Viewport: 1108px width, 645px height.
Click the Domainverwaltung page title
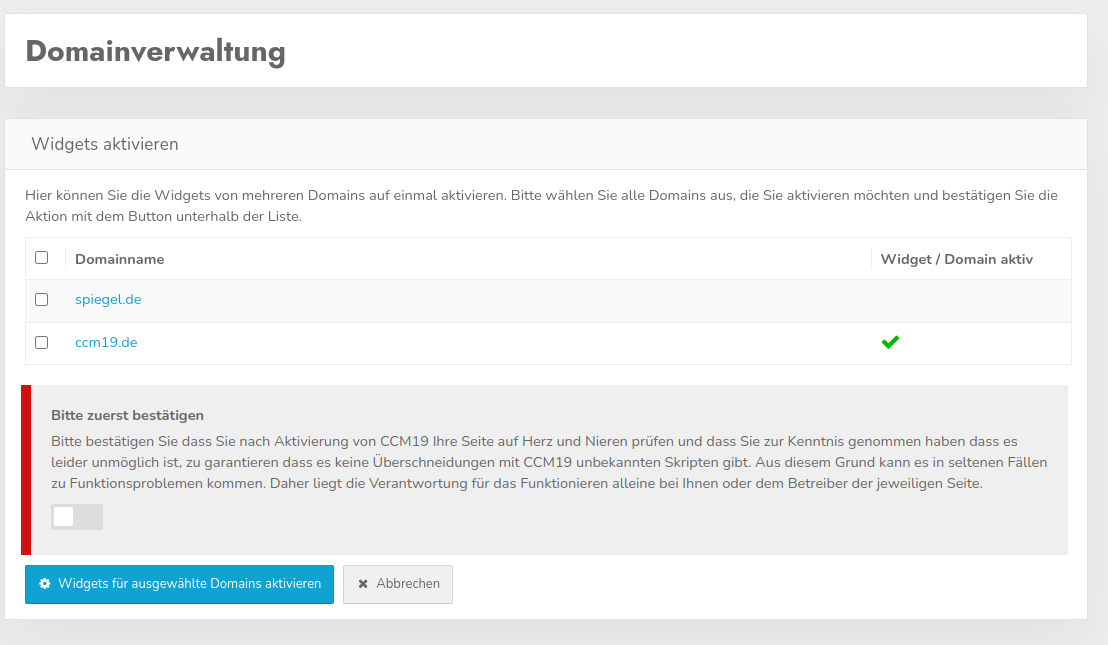[156, 51]
